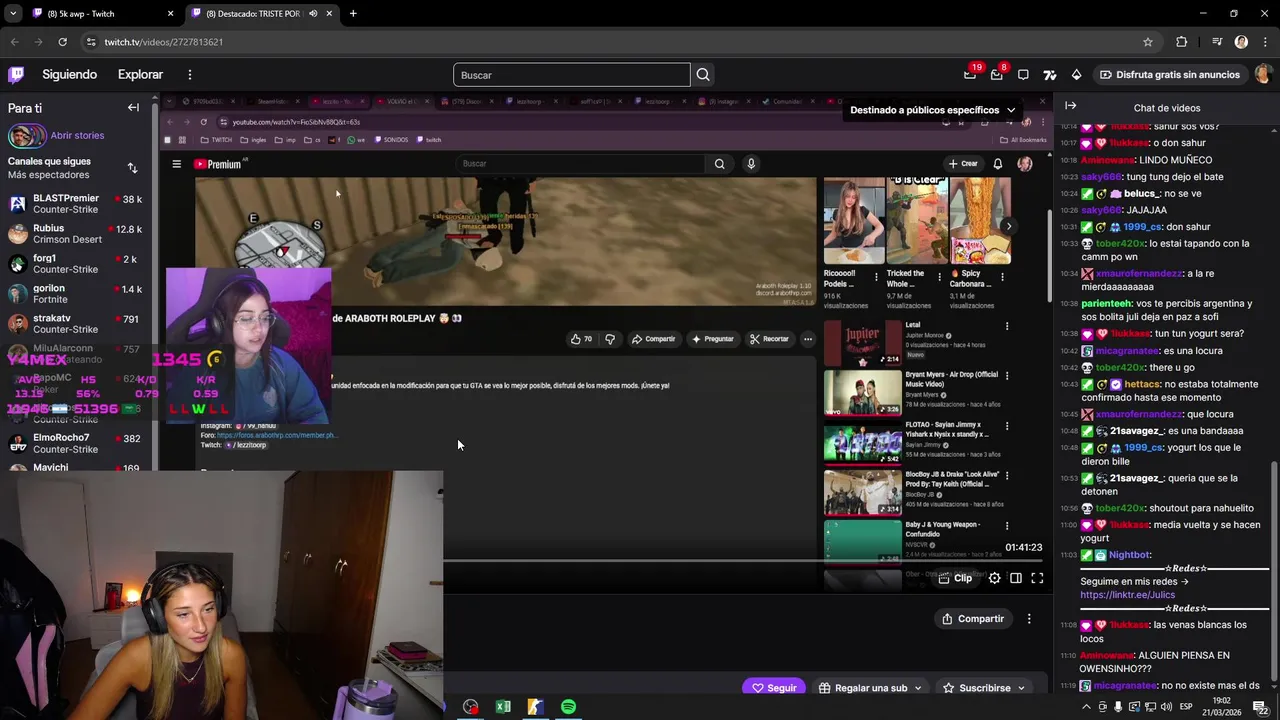This screenshot has width=1280, height=720.
Task: Click the sort channels arrows icon
Action: [132, 168]
